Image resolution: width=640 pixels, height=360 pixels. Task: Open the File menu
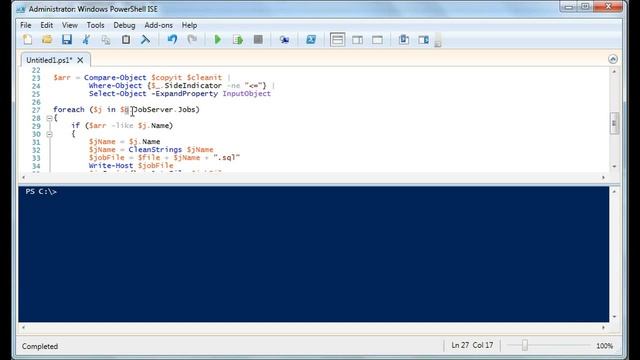point(26,25)
